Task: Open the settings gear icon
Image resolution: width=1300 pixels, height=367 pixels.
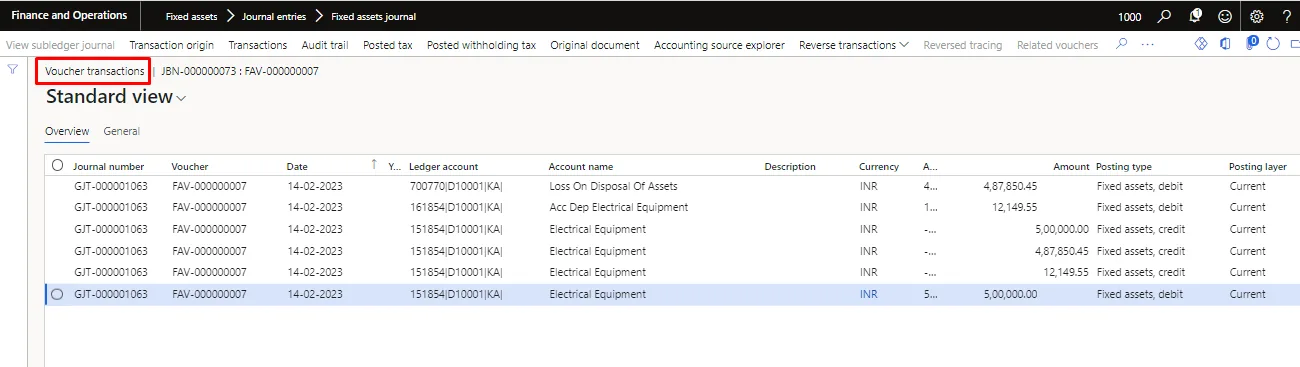Action: (x=1257, y=16)
